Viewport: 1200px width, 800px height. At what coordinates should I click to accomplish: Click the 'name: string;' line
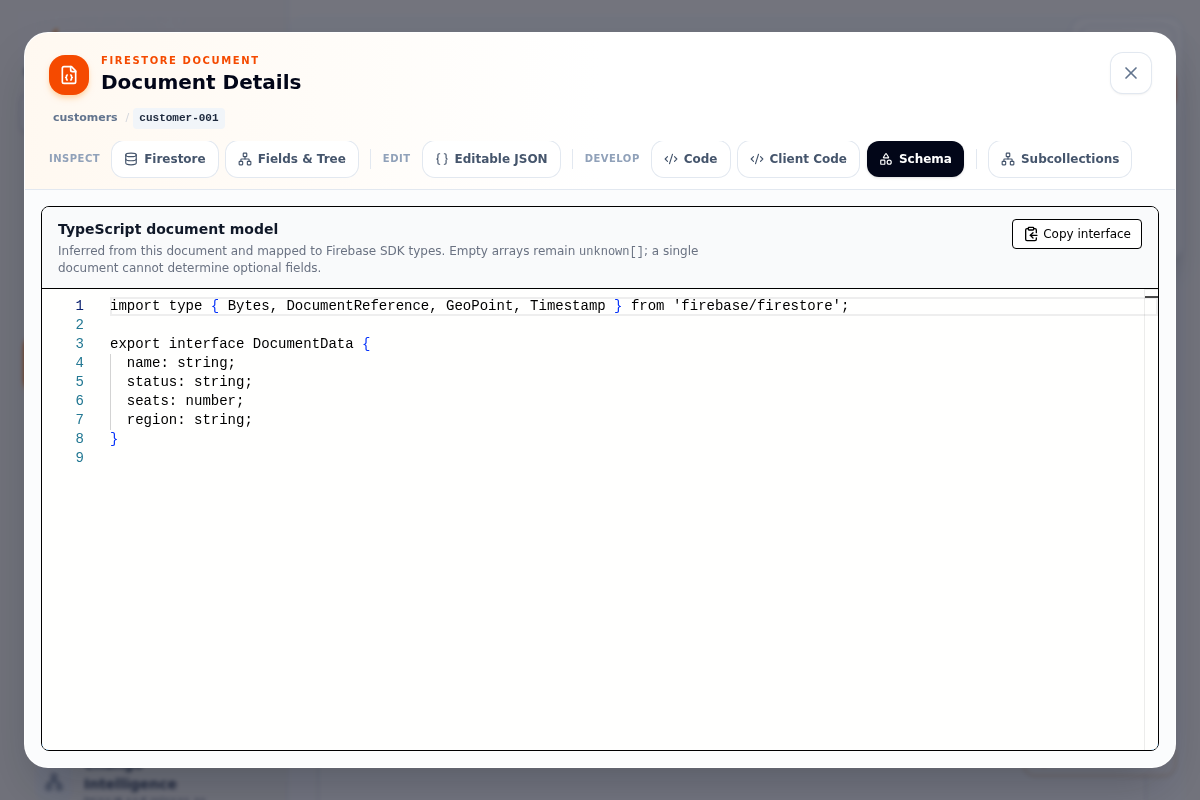click(x=181, y=363)
